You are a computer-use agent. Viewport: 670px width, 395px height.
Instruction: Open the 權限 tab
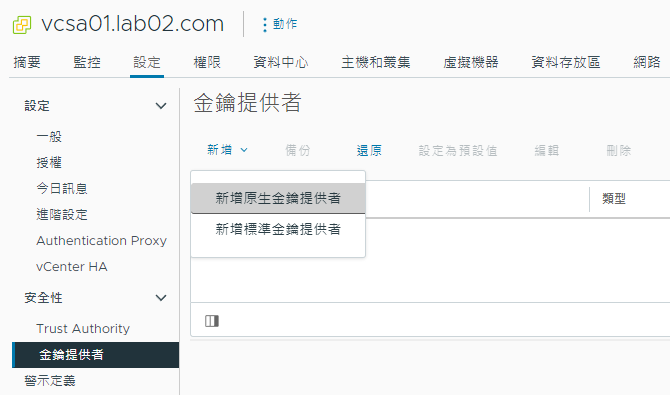pos(207,62)
